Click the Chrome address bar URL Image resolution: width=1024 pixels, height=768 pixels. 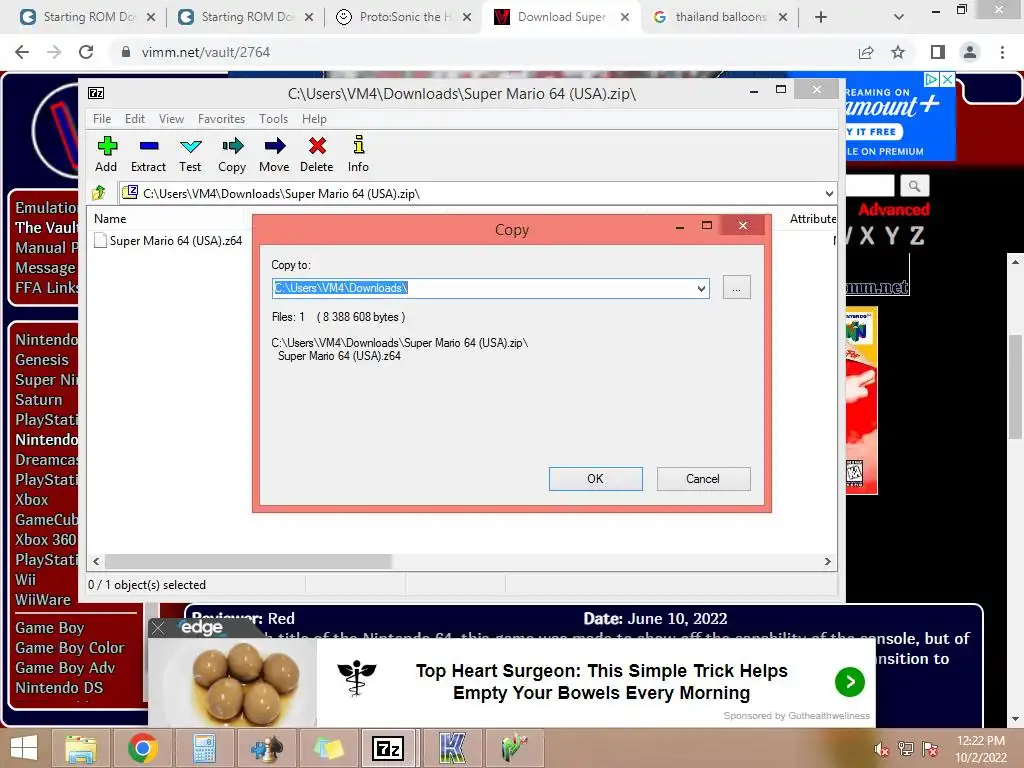(x=206, y=52)
